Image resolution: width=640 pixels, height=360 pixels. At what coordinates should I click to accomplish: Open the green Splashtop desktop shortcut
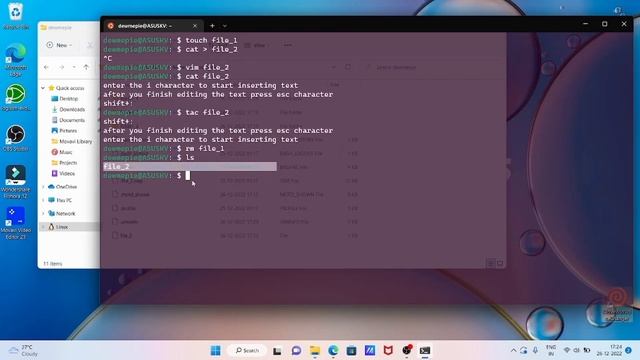[x=16, y=97]
